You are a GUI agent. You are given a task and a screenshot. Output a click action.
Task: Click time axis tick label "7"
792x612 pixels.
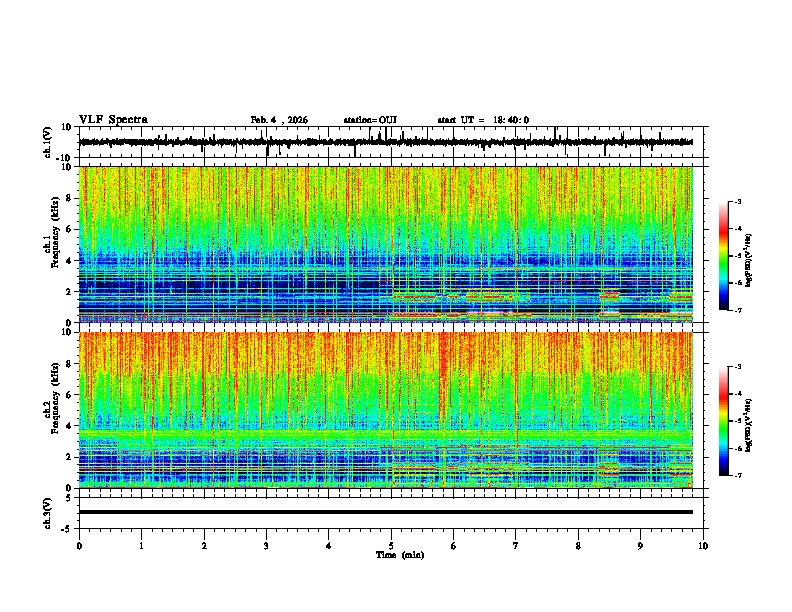coord(516,546)
